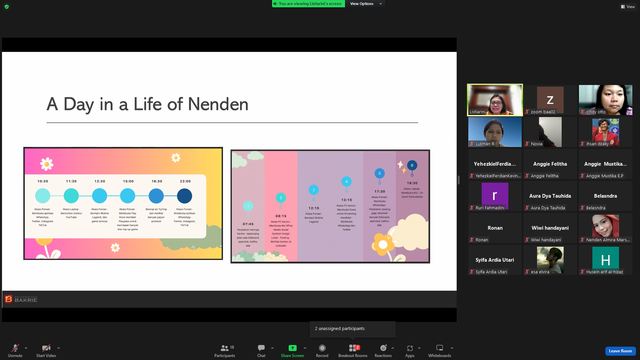Select the Ruri Fahmadini participant tile

(495, 196)
